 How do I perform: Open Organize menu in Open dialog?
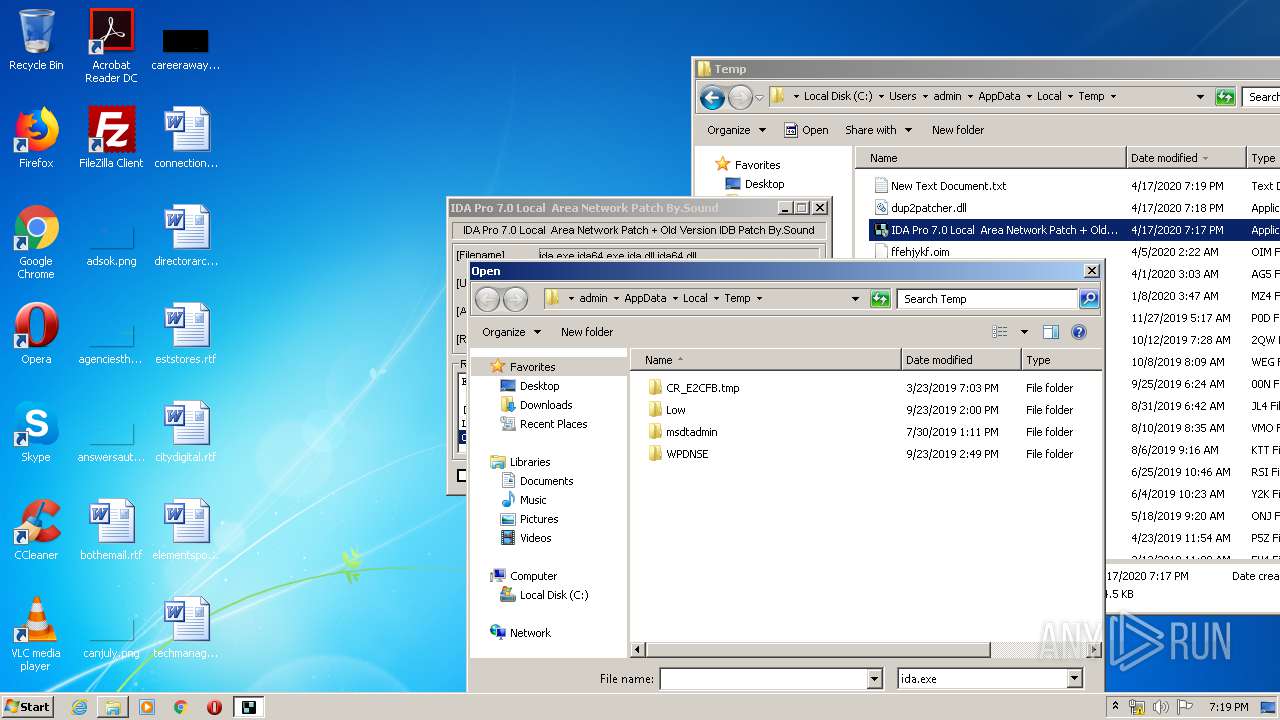511,332
